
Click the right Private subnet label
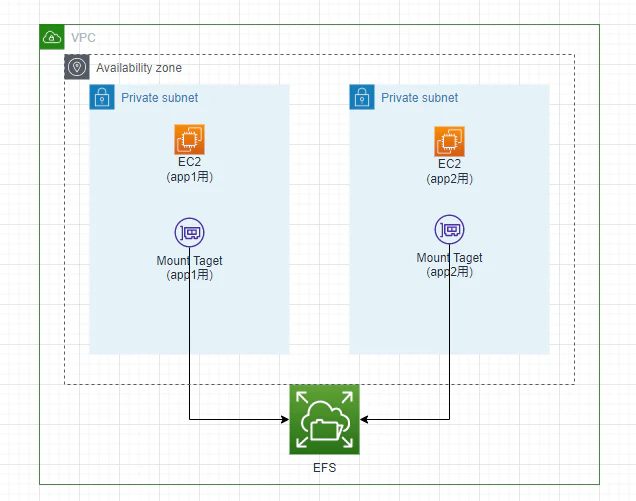pos(419,98)
